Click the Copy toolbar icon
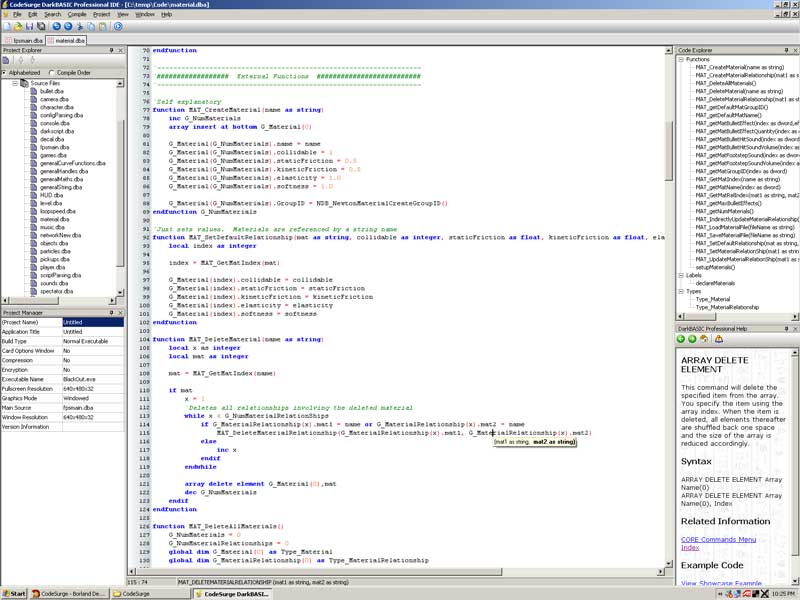This screenshot has height=600, width=800. click(x=91, y=27)
